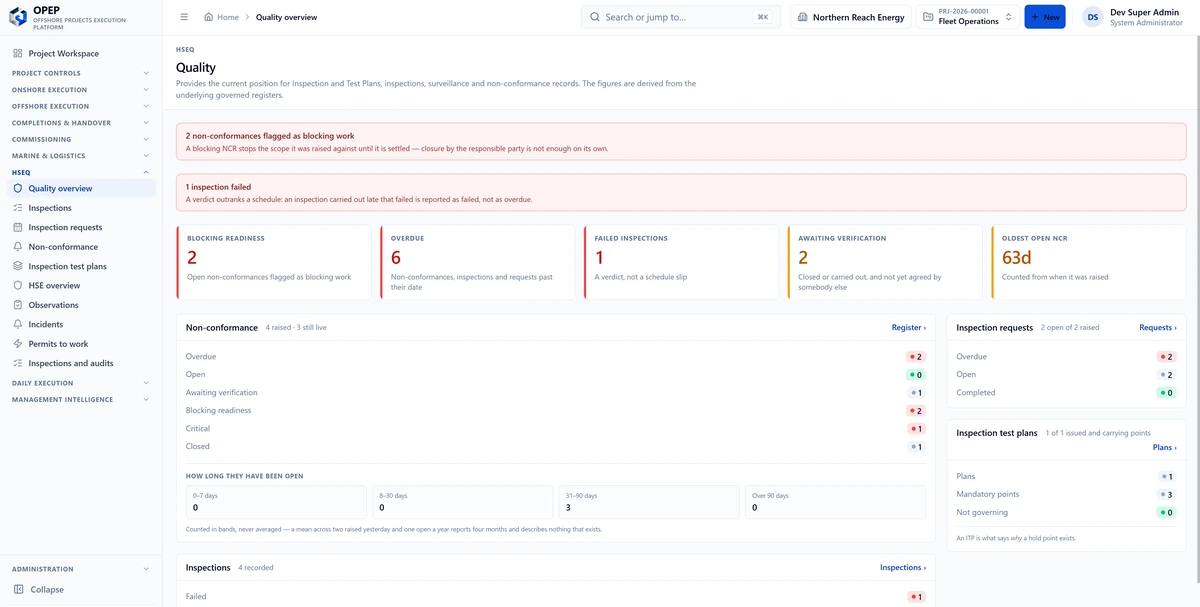
Task: Collapse the HSEQ section
Action: tap(81, 172)
